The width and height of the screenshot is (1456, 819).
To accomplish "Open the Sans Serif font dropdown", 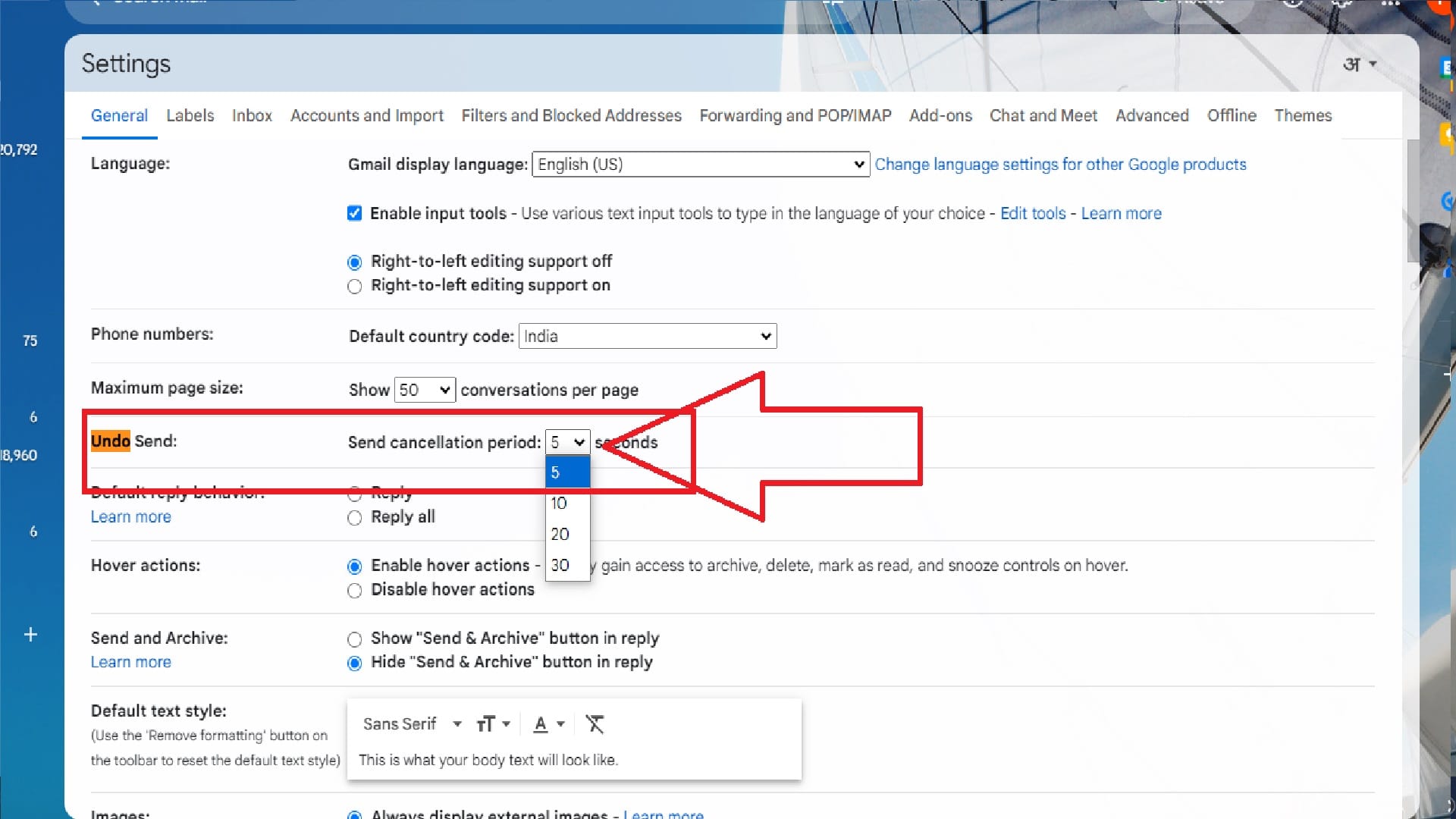I will coord(412,724).
